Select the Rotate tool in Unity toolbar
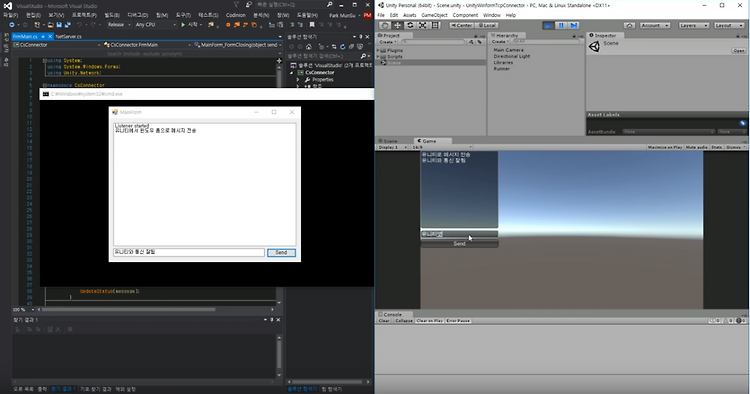Image resolution: width=750 pixels, height=394 pixels. (x=410, y=25)
